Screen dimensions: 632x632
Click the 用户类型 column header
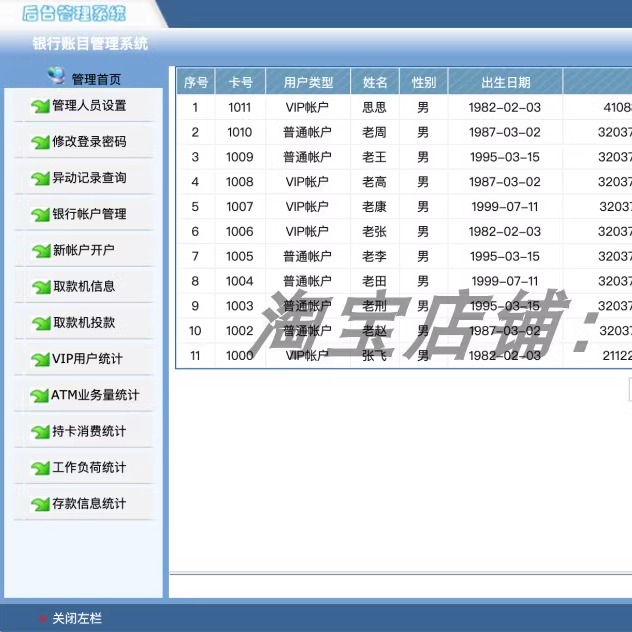pos(308,82)
